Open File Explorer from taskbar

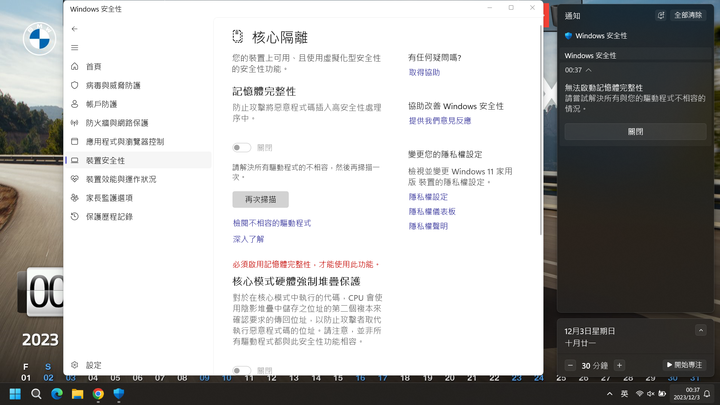(x=78, y=394)
